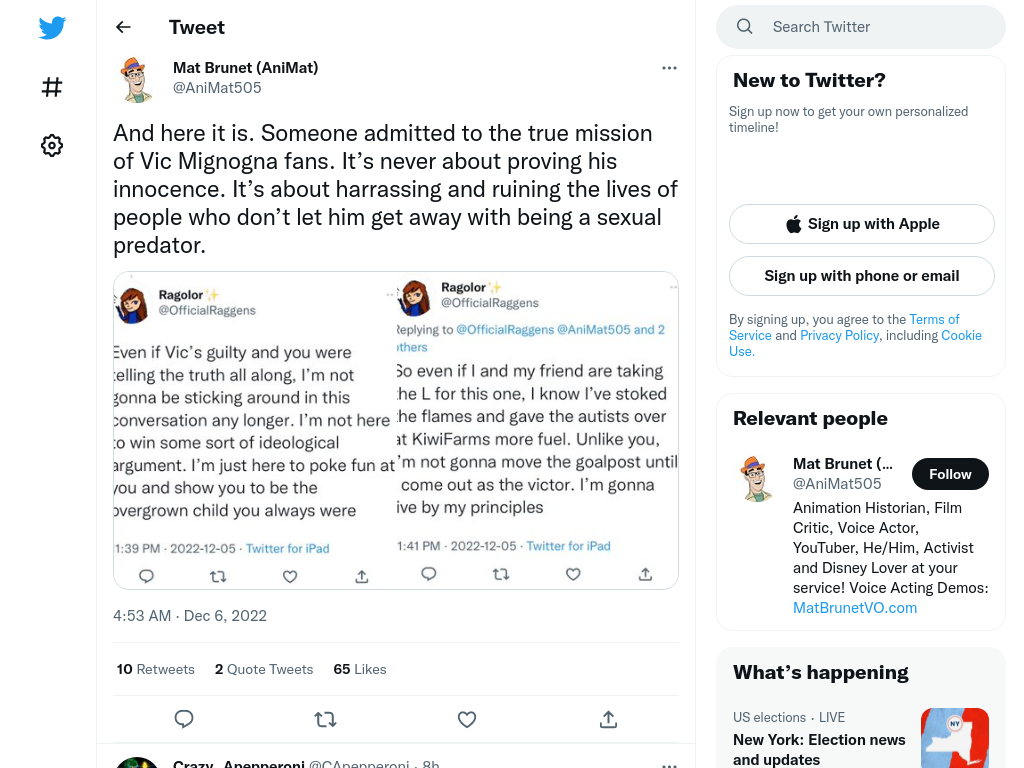Viewport: 1024px width, 768px height.
Task: Click the Twitter bird logo
Action: coord(52,27)
